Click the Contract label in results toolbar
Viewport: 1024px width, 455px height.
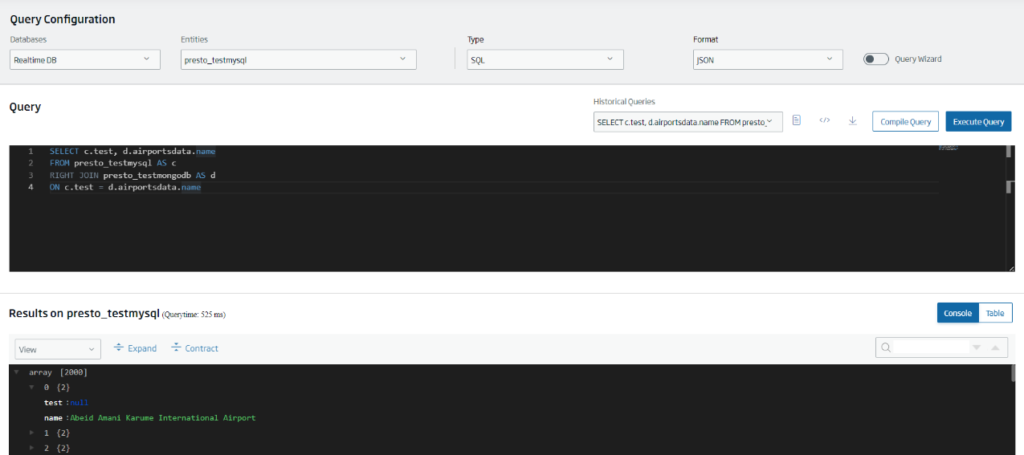(202, 349)
